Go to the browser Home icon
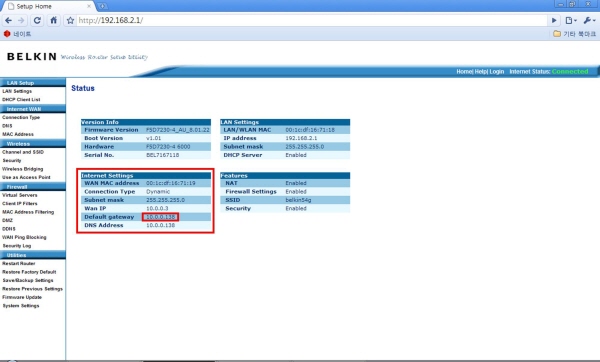The width and height of the screenshot is (600, 362). click(54, 20)
